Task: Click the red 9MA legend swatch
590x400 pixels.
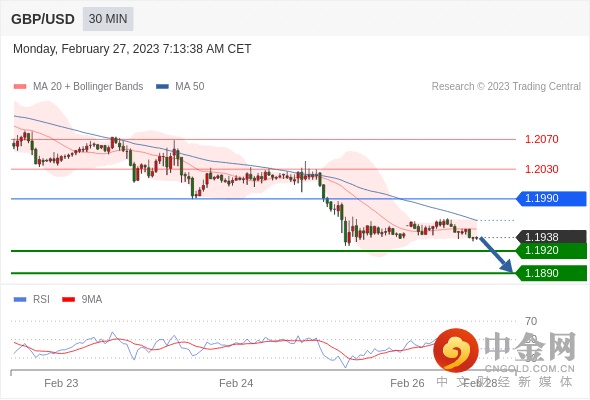Action: click(68, 300)
